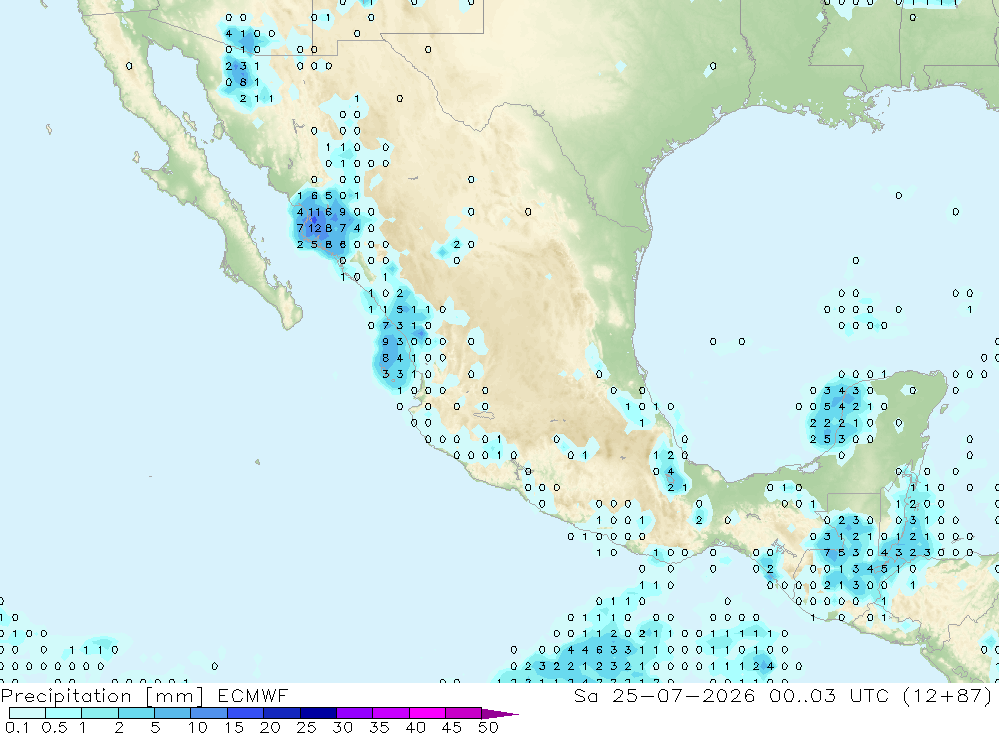Click the lightest 0.1–0.5 mm legend swatch
The image size is (1000, 733).
coord(27,713)
